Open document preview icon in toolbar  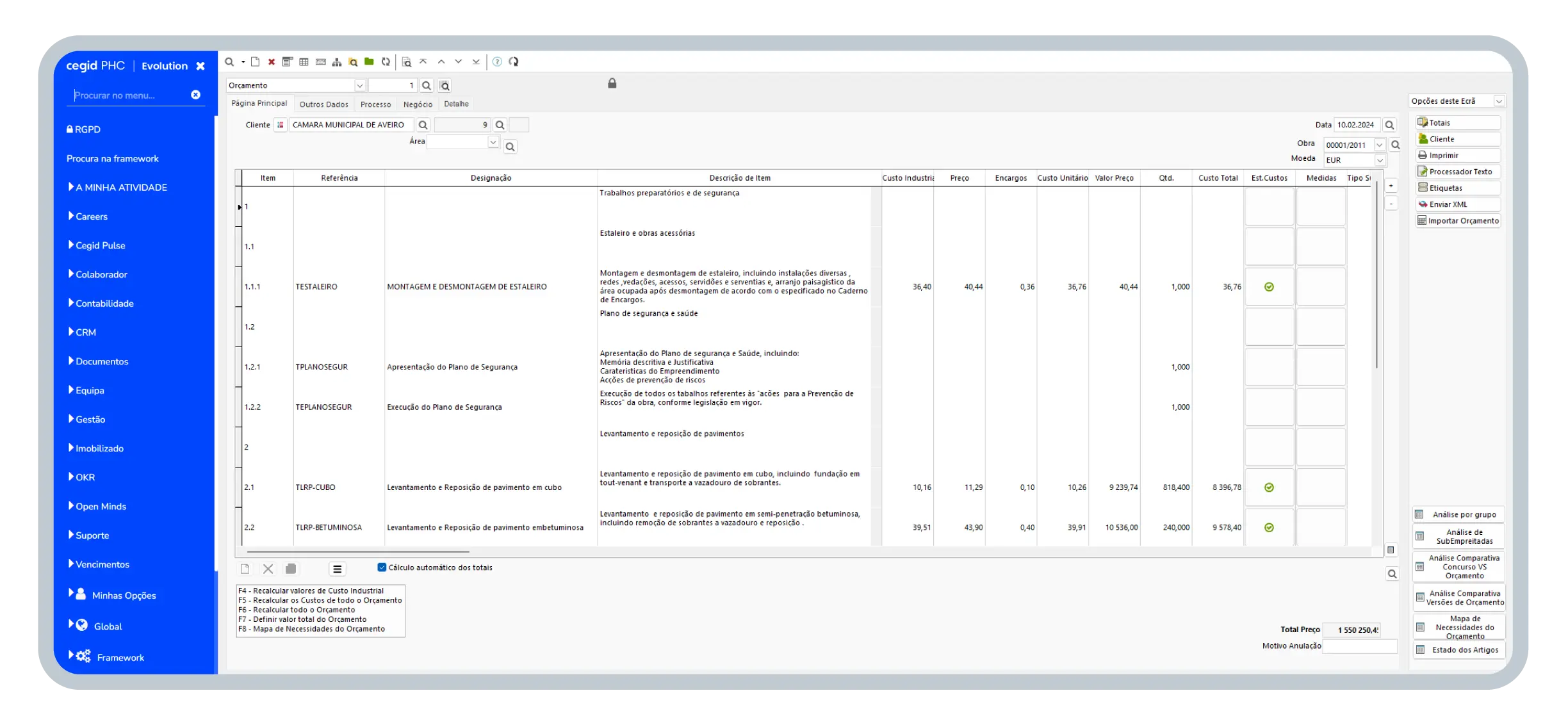(407, 62)
